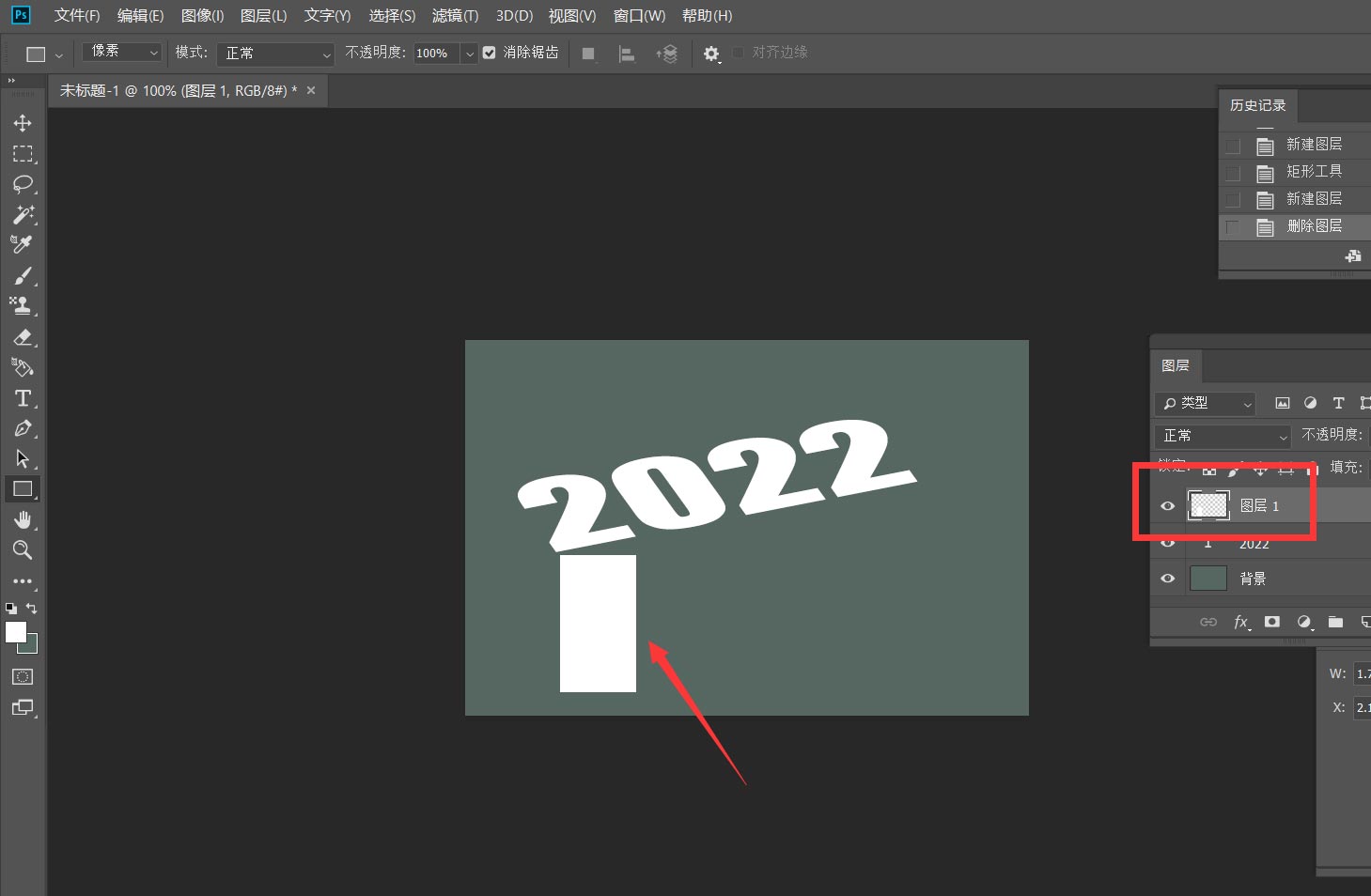Open path alignment options

(x=627, y=54)
